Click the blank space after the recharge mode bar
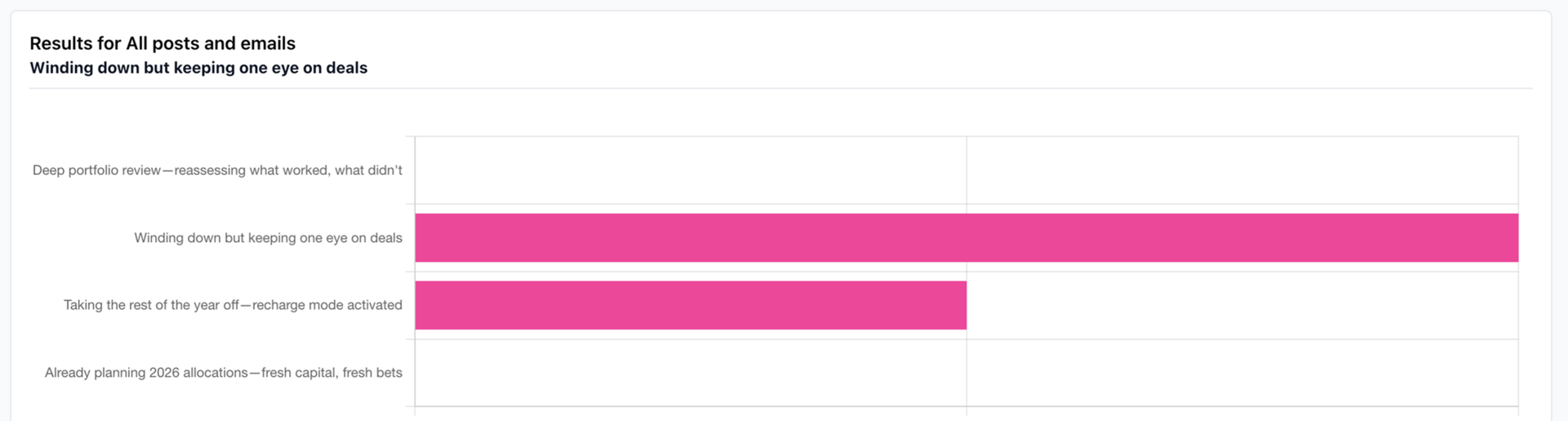Screen dimensions: 1568x421 coord(1242,306)
